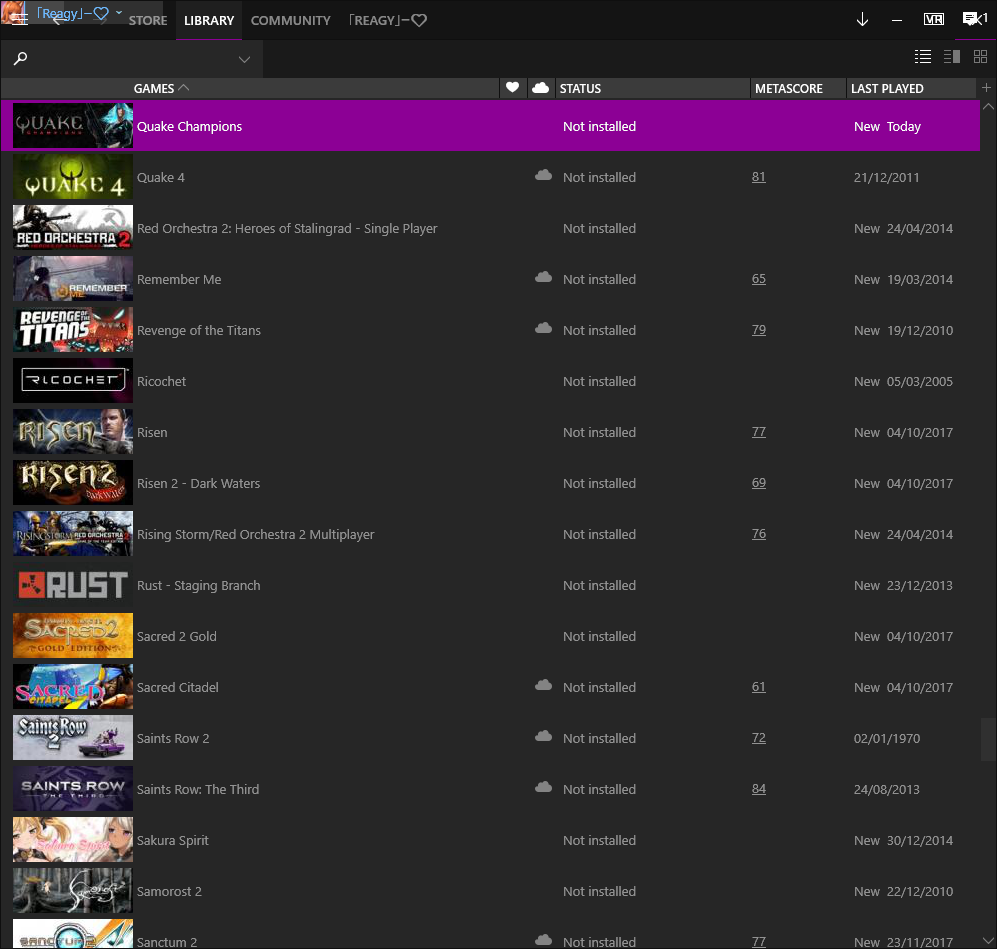Screen dimensions: 997x949
Task: Select Rising Storm/Red Orchestra 2 Multiplayer title
Action: click(x=256, y=535)
